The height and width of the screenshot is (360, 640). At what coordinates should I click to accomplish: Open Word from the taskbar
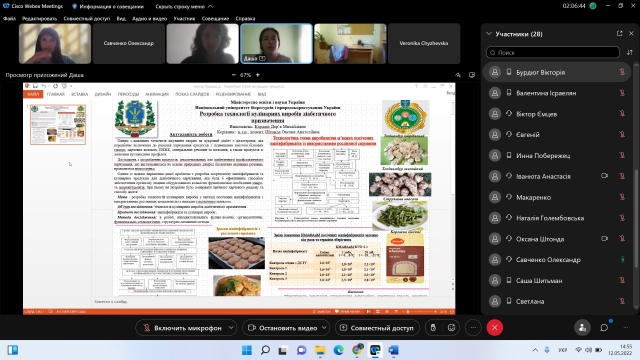pos(393,350)
